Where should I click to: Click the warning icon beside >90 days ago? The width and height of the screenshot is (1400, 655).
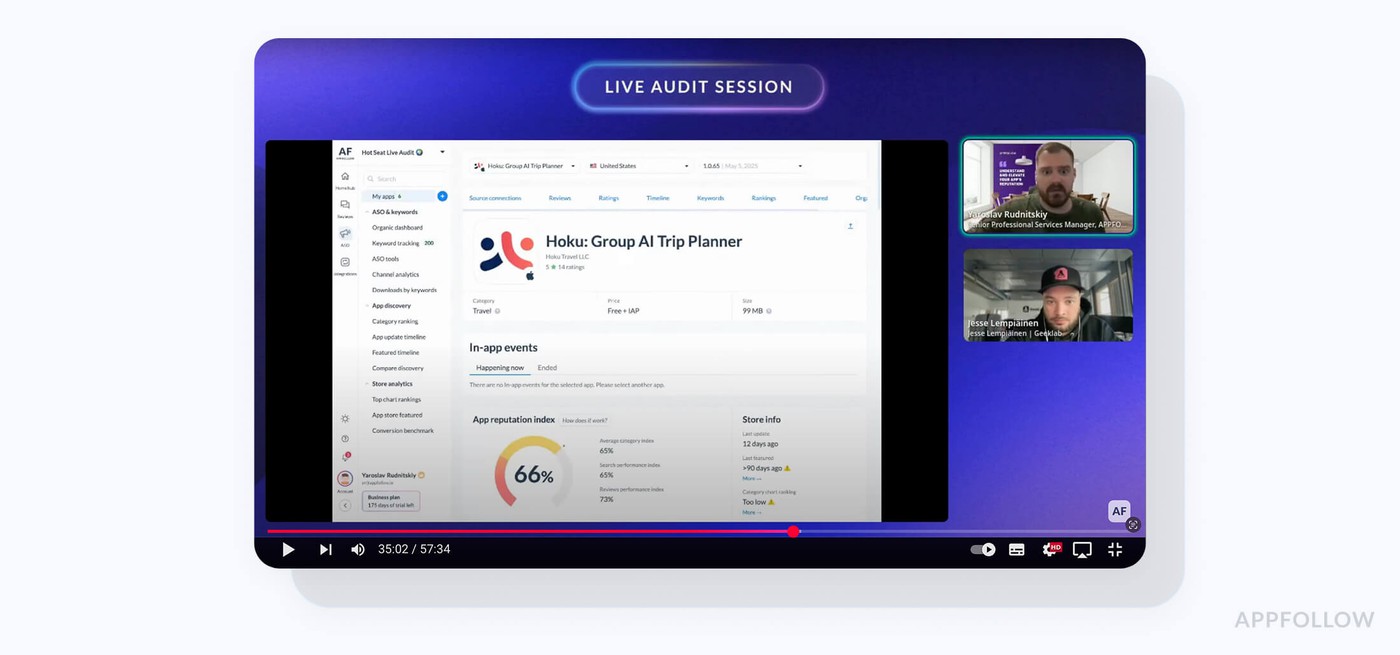(787, 468)
